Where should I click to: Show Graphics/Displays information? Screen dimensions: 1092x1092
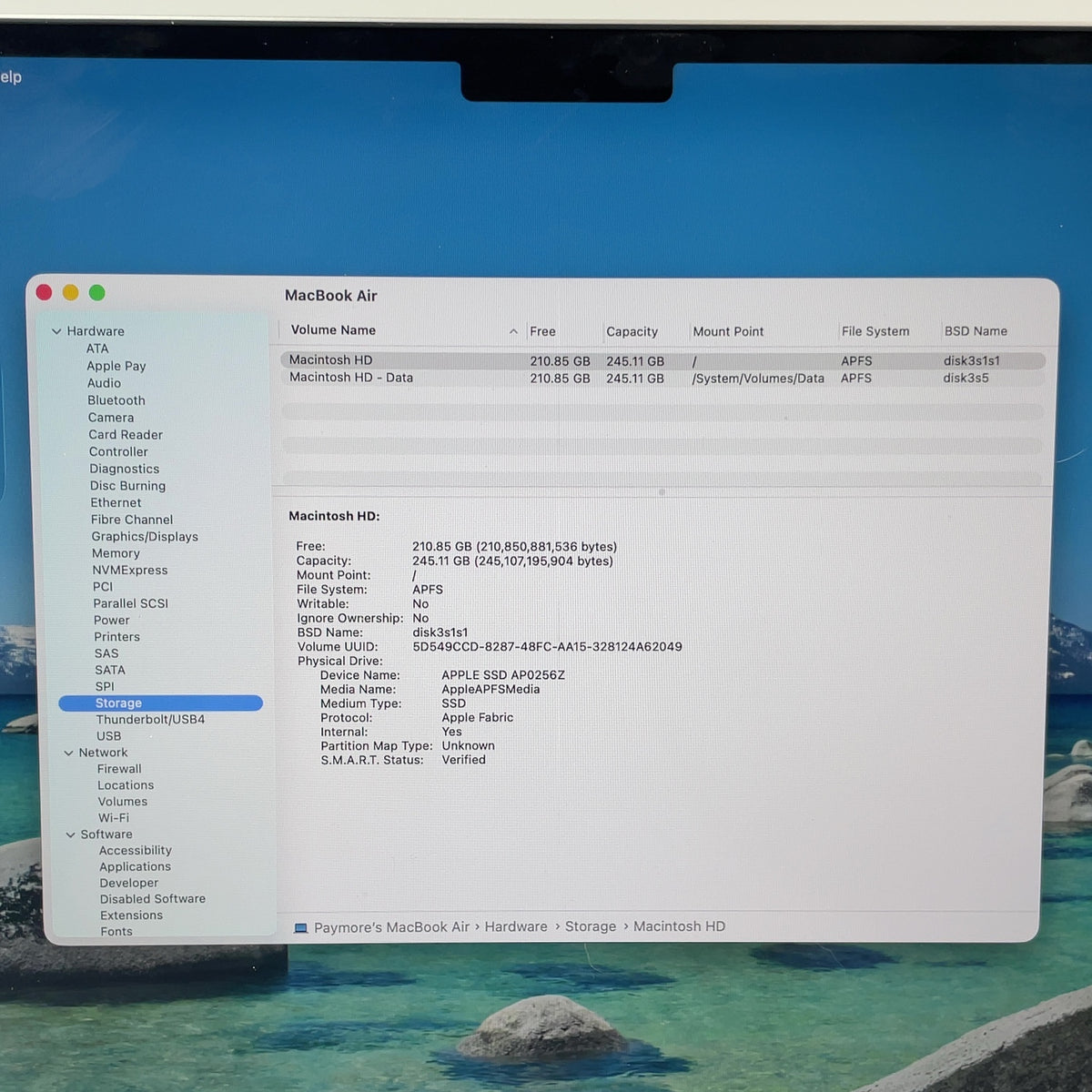(145, 537)
